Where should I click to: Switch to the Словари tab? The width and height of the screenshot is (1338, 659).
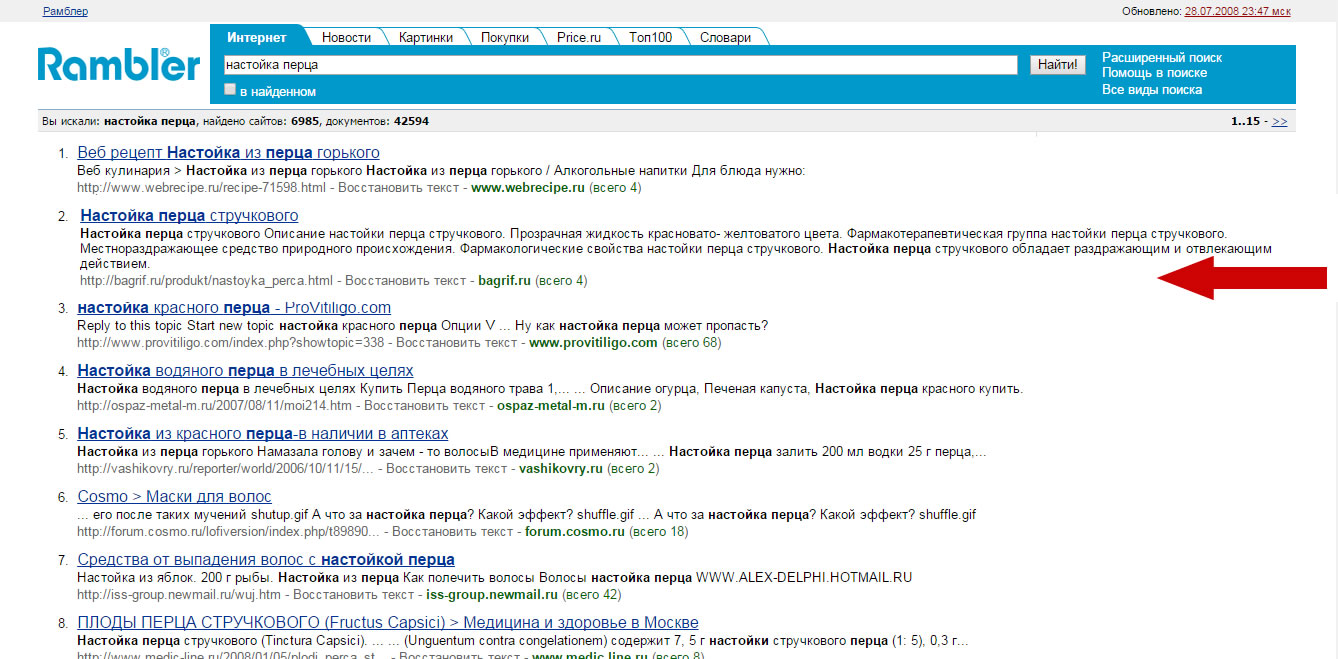725,37
